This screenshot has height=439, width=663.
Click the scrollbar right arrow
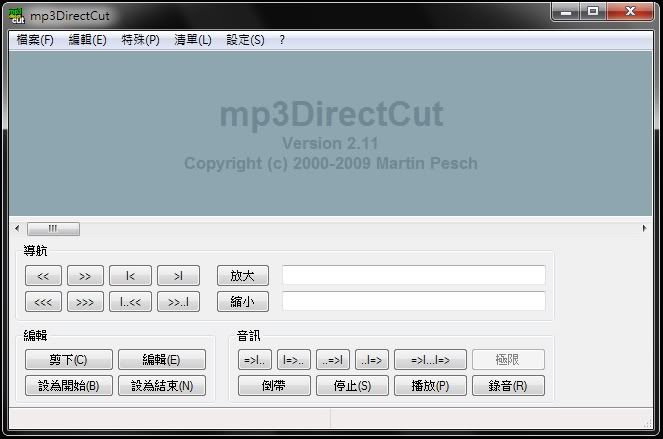point(644,229)
